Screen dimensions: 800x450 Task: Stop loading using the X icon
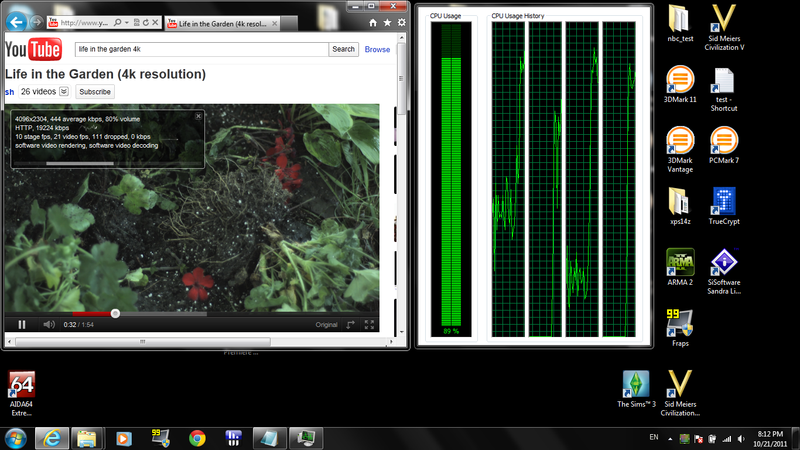point(155,22)
